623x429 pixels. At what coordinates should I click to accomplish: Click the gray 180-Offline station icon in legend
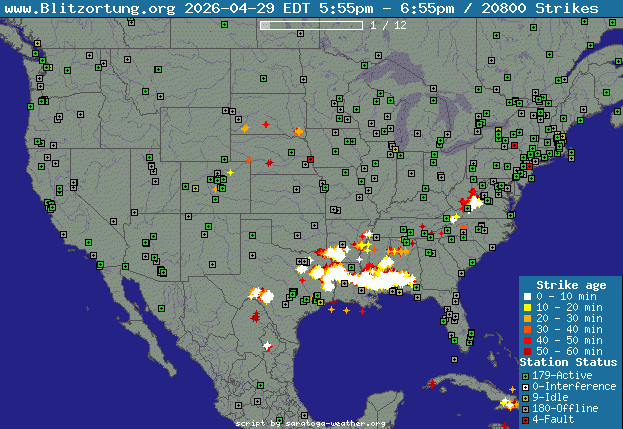click(x=526, y=408)
